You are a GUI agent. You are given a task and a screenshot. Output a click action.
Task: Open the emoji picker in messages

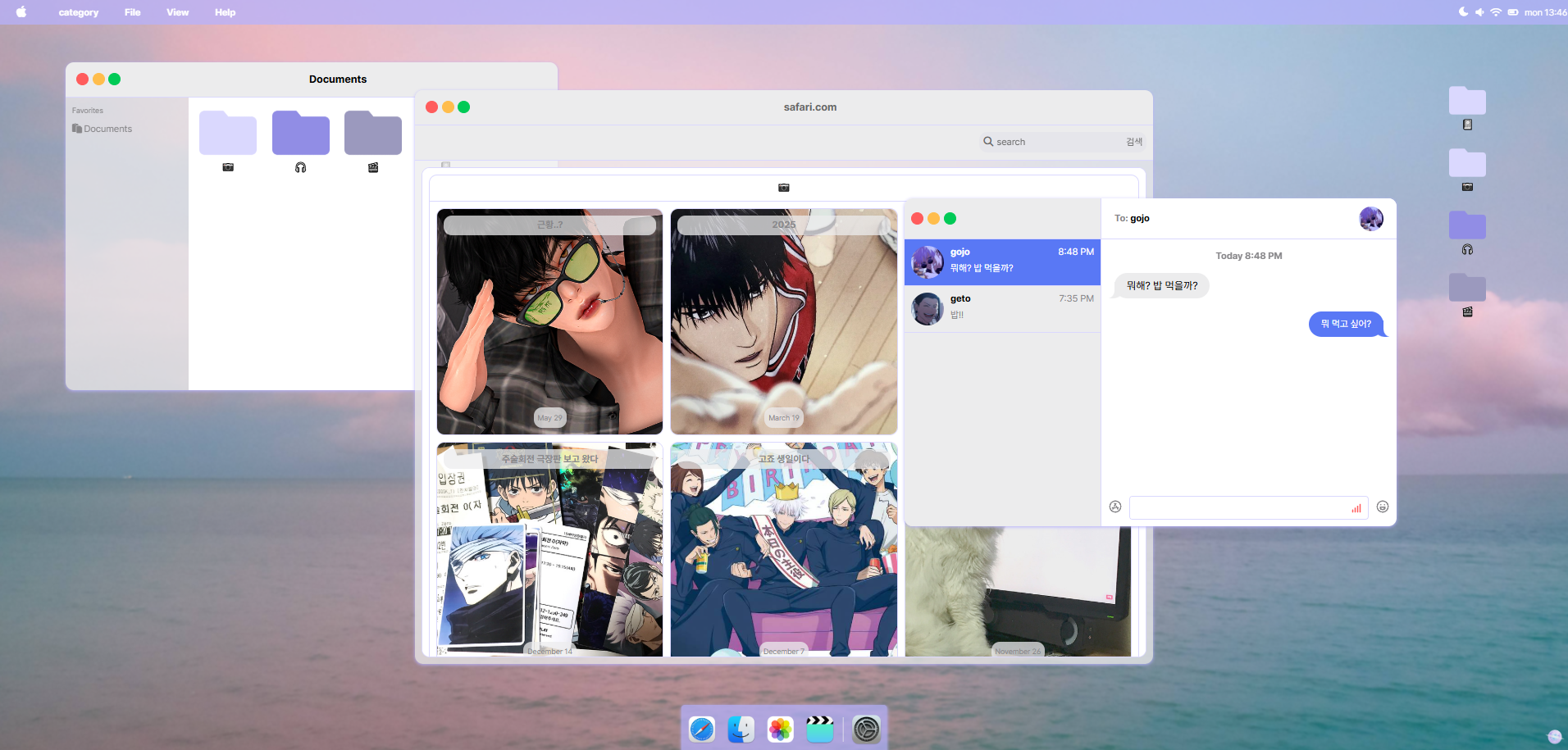[1383, 507]
